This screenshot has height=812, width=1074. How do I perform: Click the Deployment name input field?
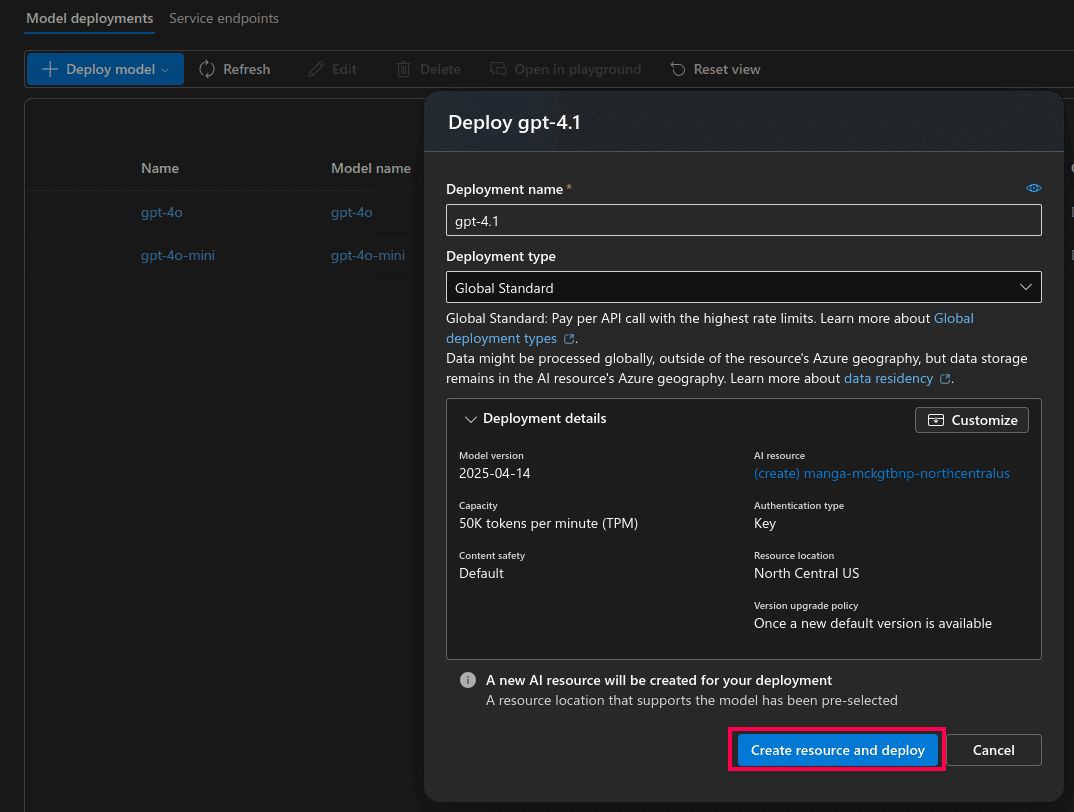coord(744,220)
